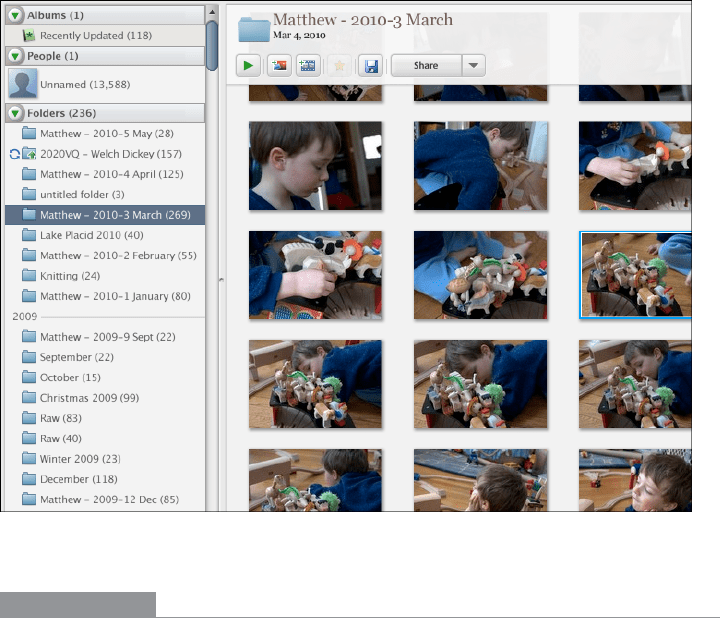Collapse the Folders section

pyautogui.click(x=15, y=113)
